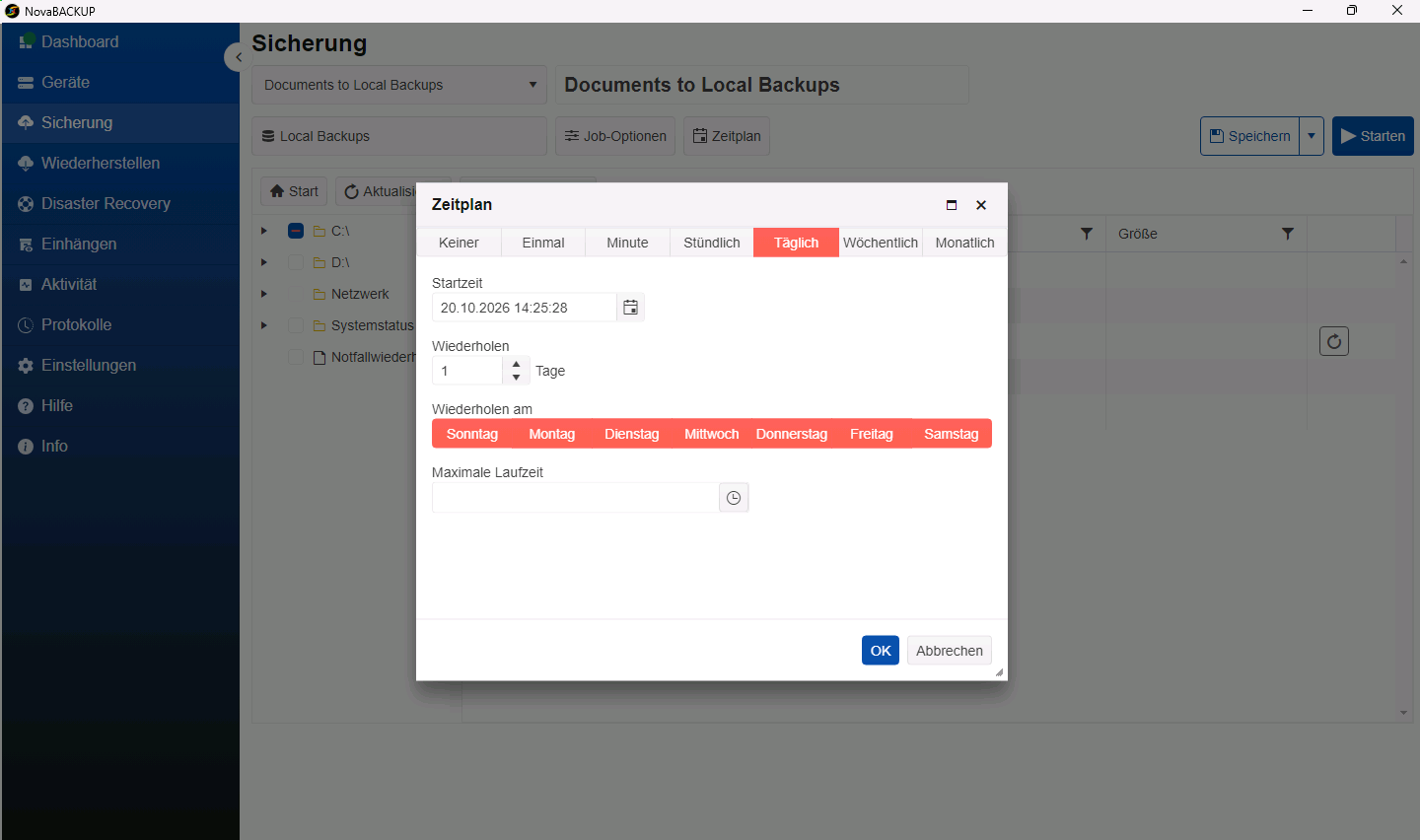Screen dimensions: 1420x840
Task: Click the Aktivität sidebar icon
Action: coord(26,285)
